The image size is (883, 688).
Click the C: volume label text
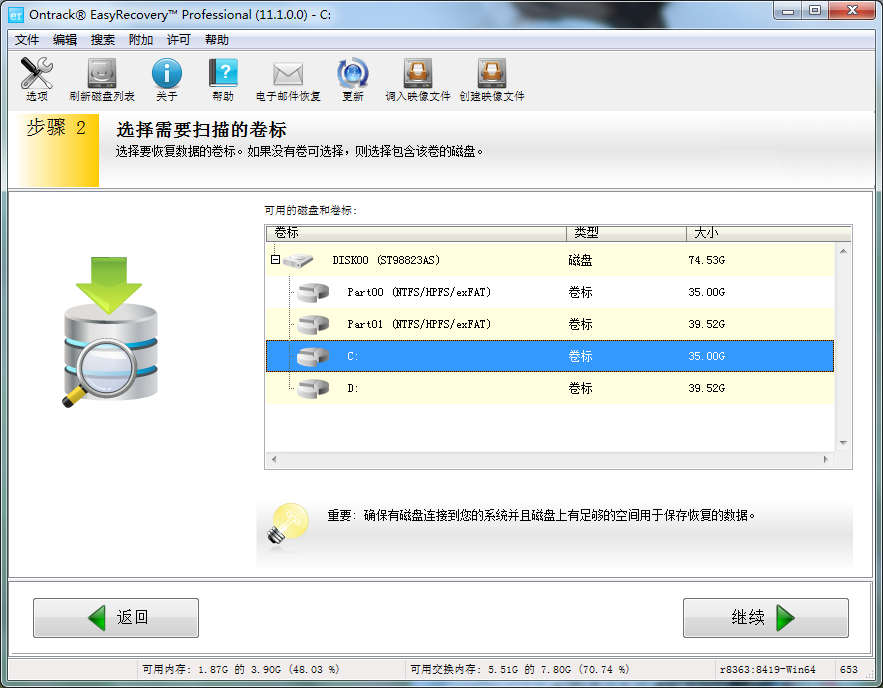point(353,356)
